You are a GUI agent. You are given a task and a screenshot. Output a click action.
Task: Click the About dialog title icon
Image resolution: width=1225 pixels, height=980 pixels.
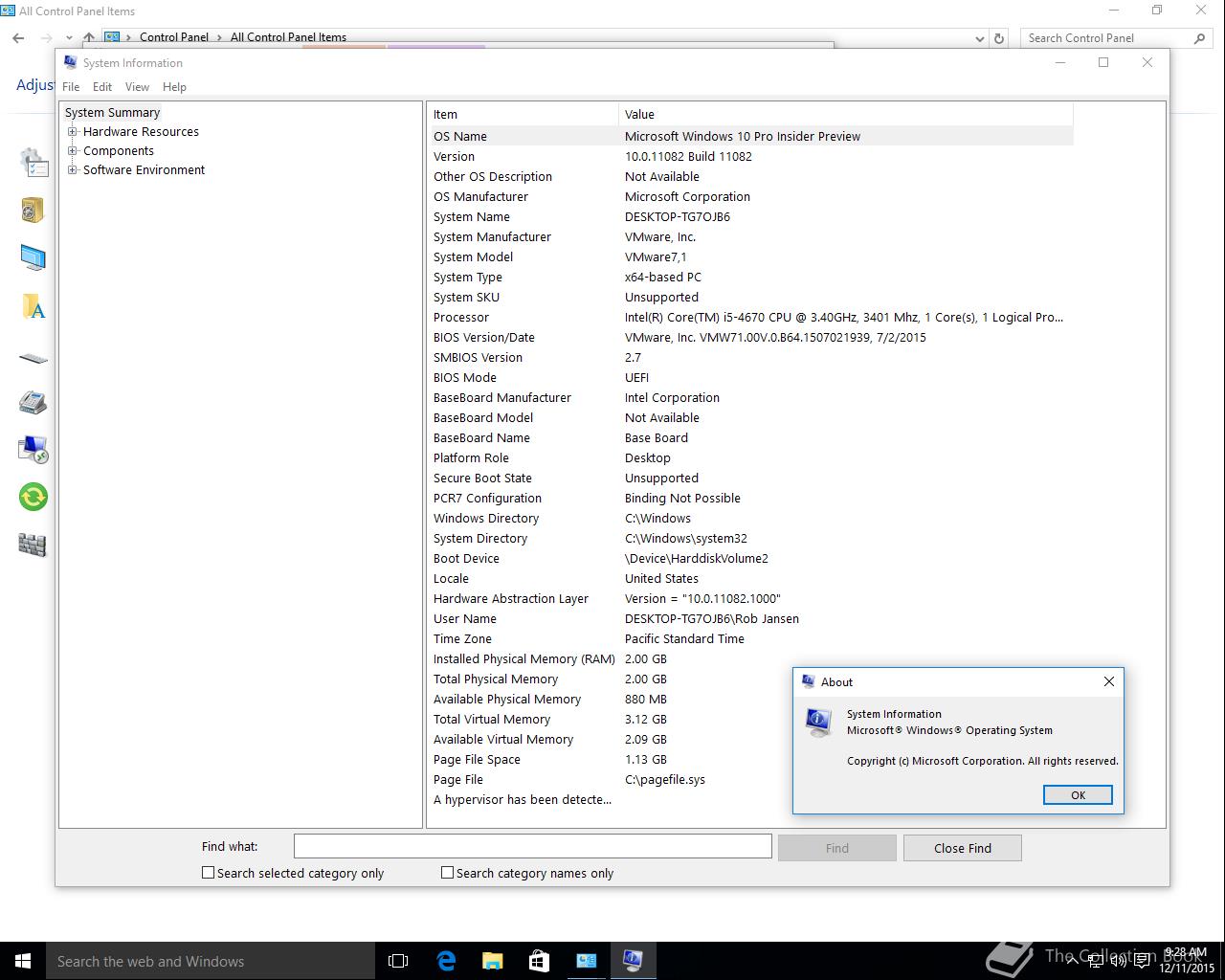tap(807, 681)
